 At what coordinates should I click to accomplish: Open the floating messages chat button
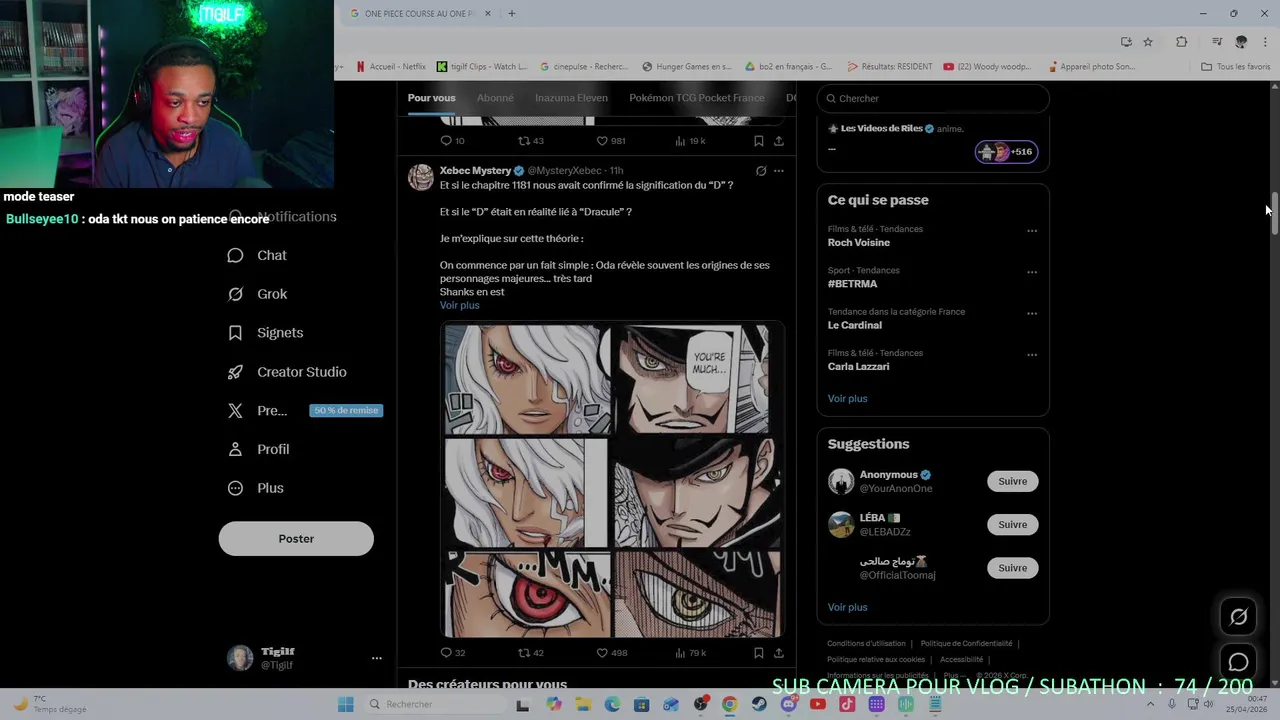pos(1238,662)
